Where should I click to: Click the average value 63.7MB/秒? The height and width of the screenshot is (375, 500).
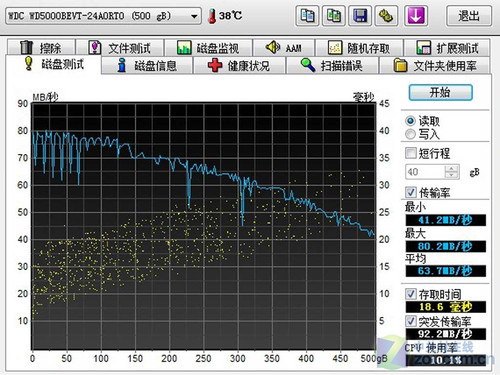point(446,271)
